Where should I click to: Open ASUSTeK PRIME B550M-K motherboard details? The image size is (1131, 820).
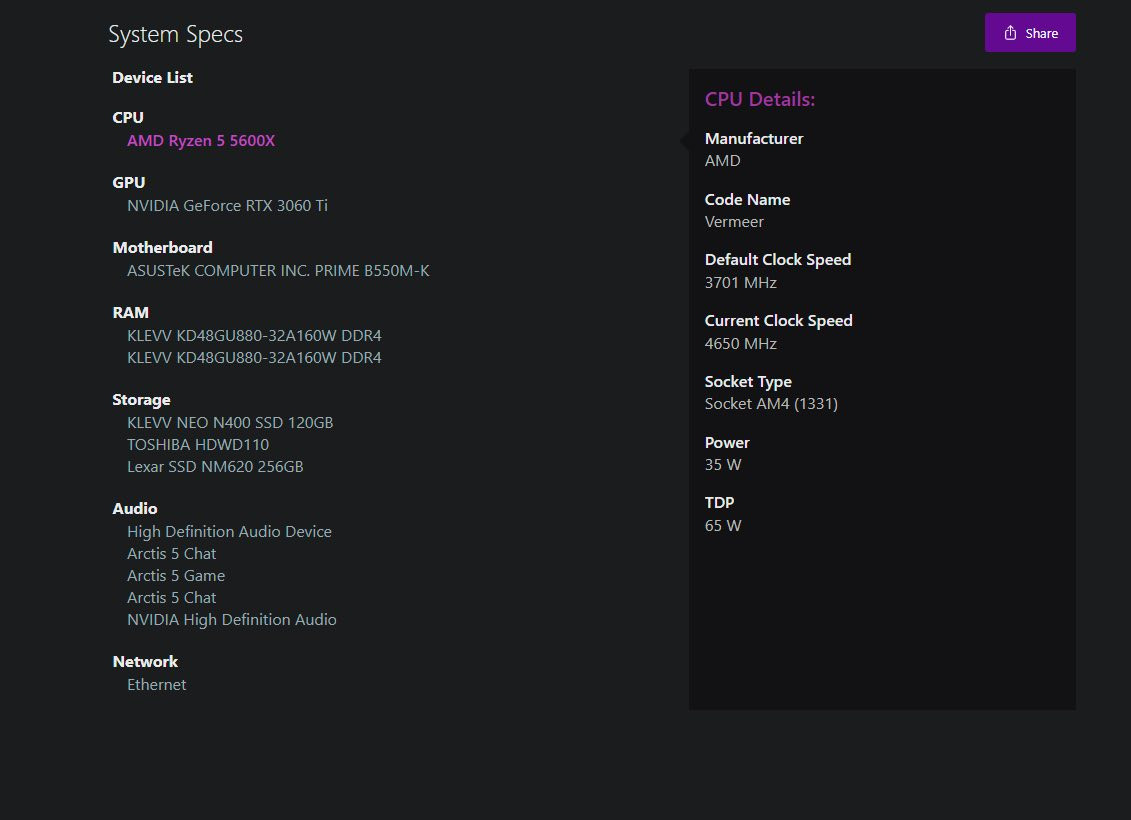(278, 271)
